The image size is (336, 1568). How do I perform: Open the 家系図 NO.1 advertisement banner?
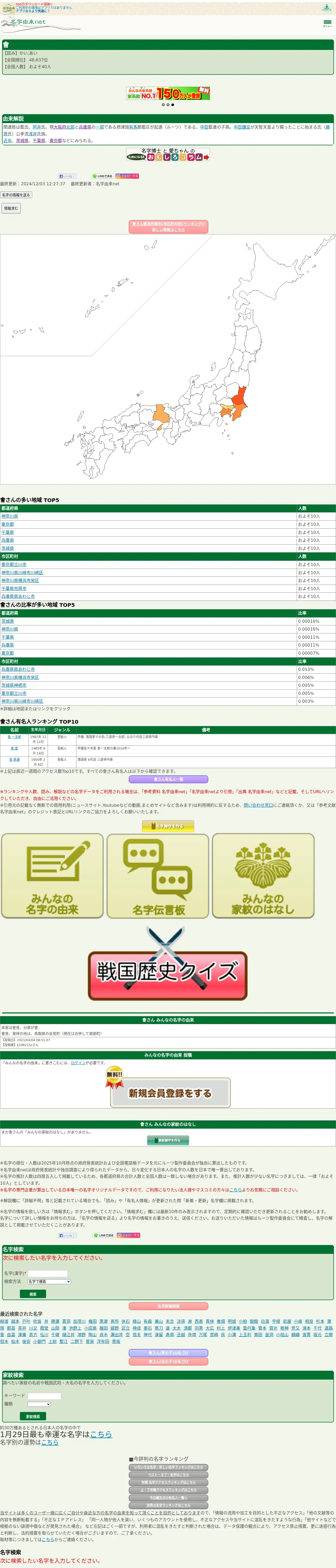point(168,93)
